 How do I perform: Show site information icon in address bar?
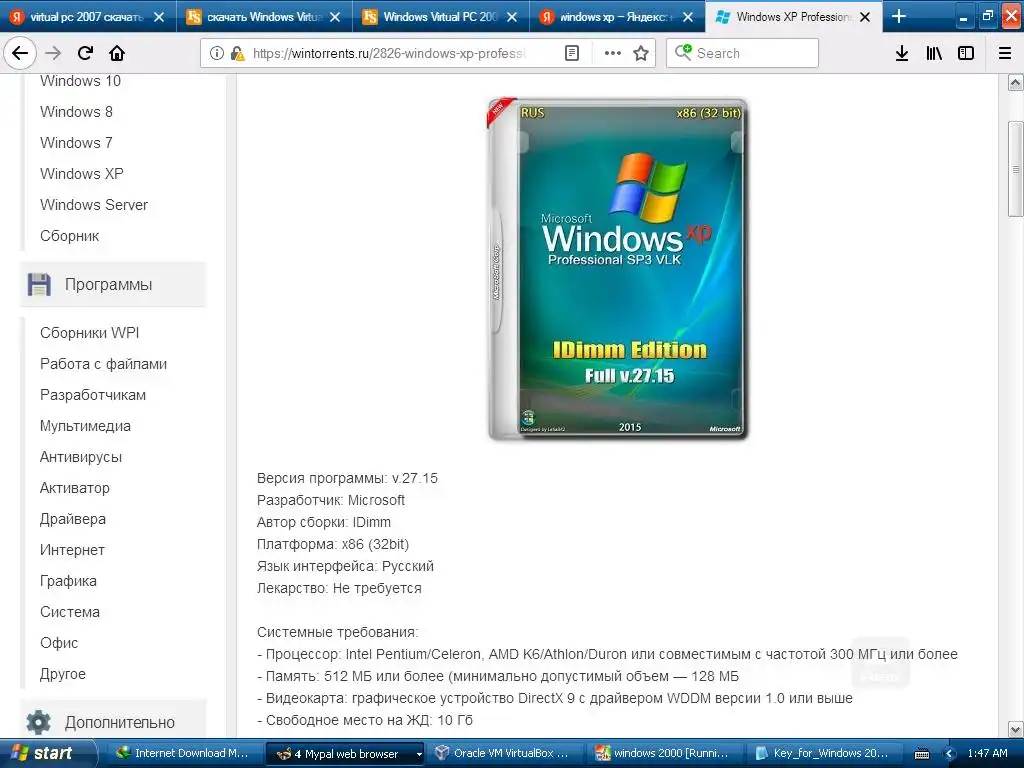click(216, 53)
